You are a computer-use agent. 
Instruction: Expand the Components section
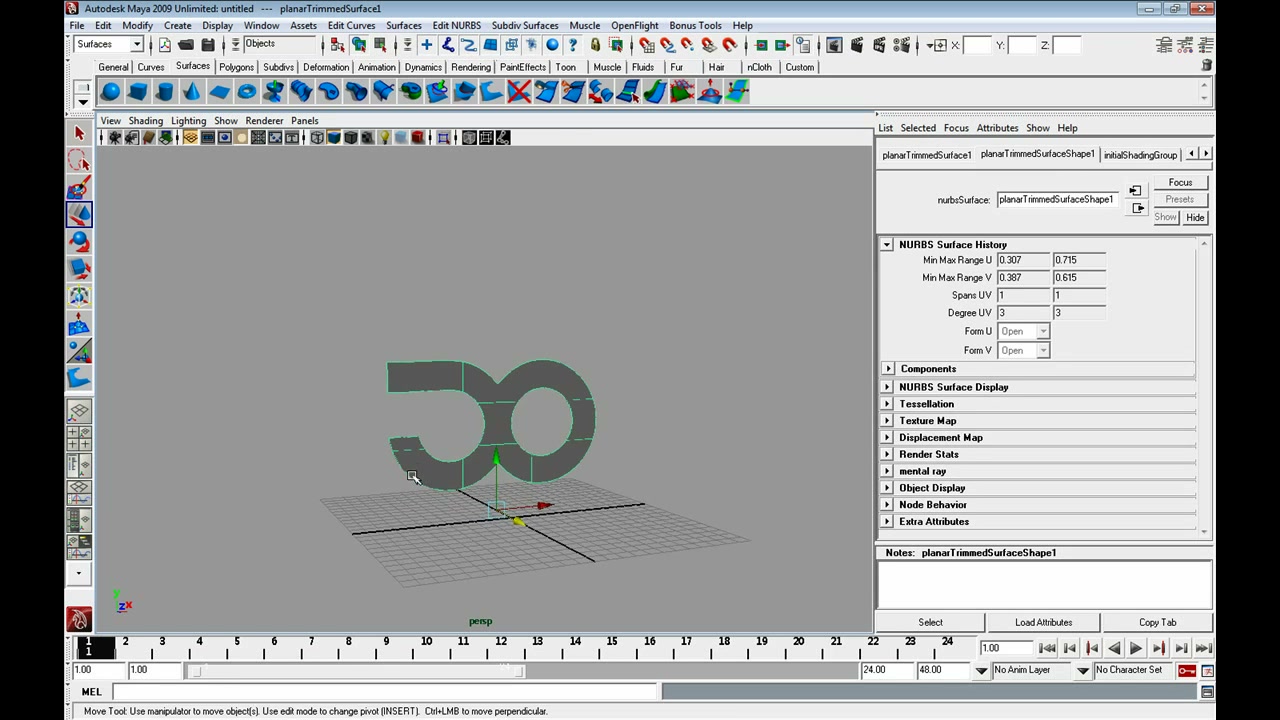click(887, 369)
